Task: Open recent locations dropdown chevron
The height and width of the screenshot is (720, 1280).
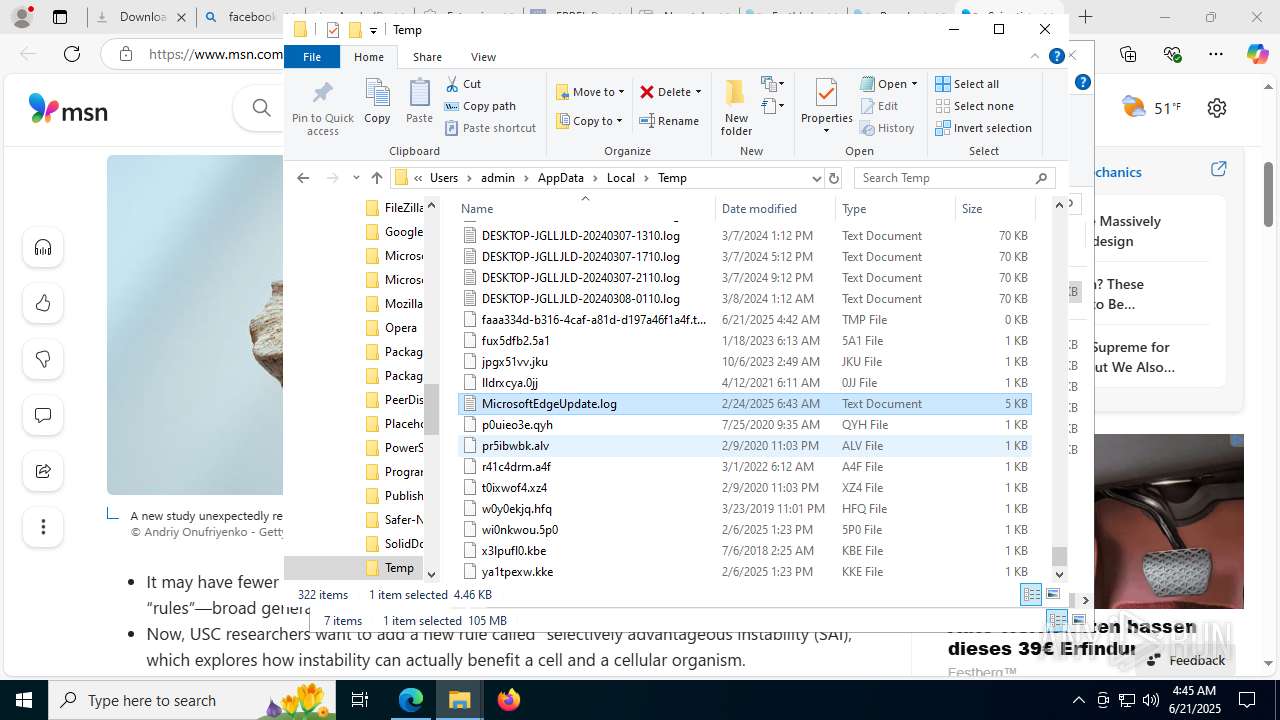Action: point(356,178)
